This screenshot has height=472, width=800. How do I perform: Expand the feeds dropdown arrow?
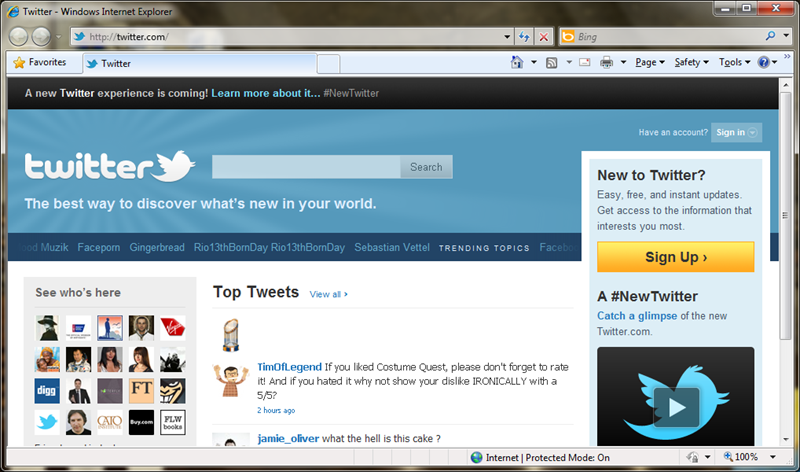tap(569, 62)
